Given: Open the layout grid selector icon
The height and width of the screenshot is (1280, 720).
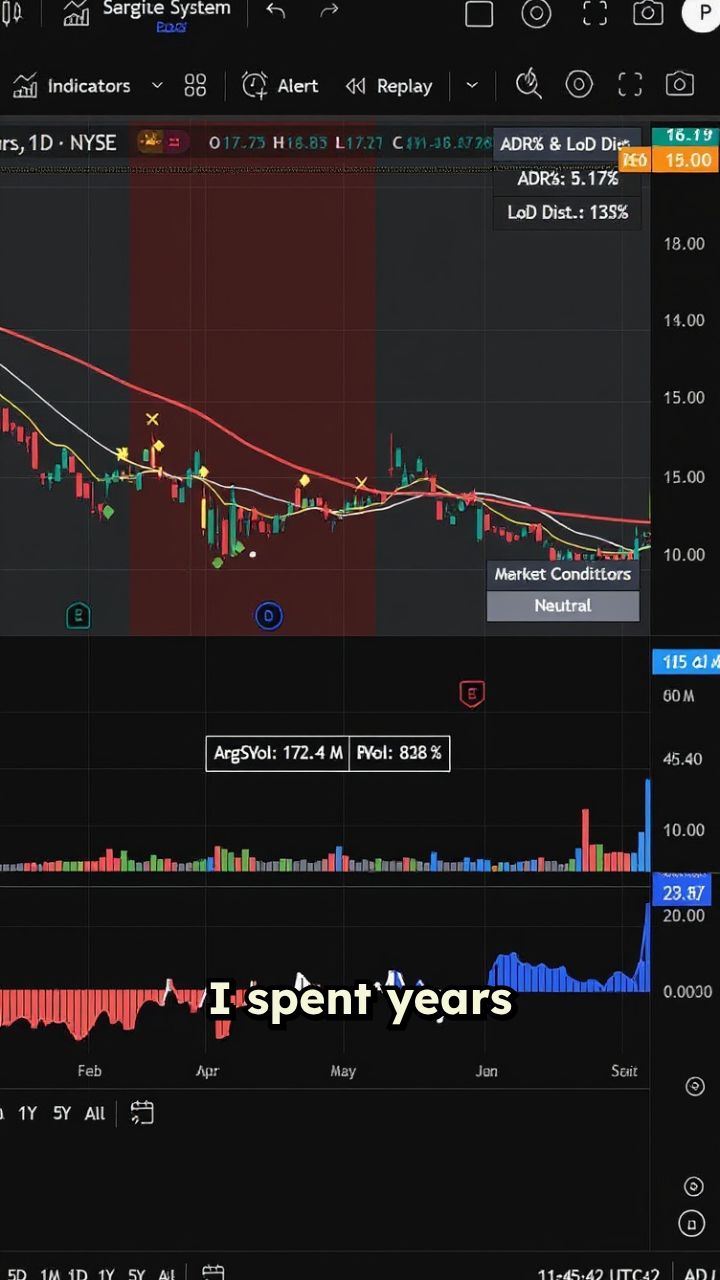Looking at the screenshot, I should point(195,86).
